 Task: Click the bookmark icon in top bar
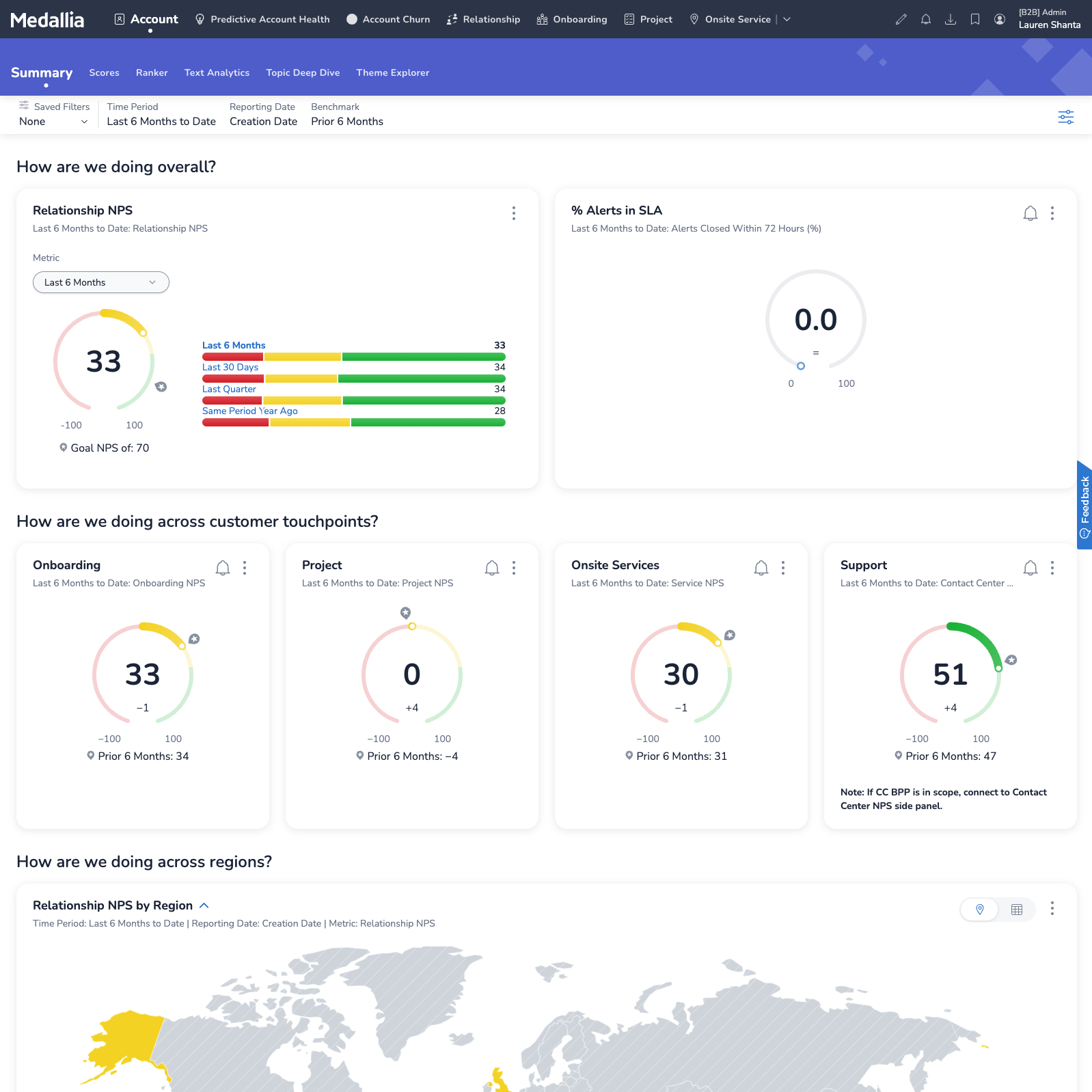pos(975,19)
